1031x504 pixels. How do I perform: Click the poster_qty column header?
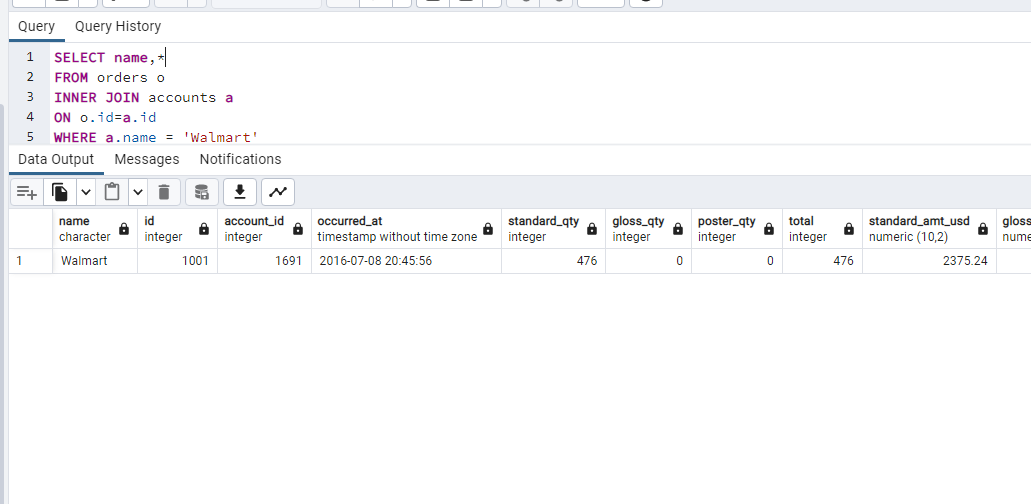pyautogui.click(x=737, y=229)
